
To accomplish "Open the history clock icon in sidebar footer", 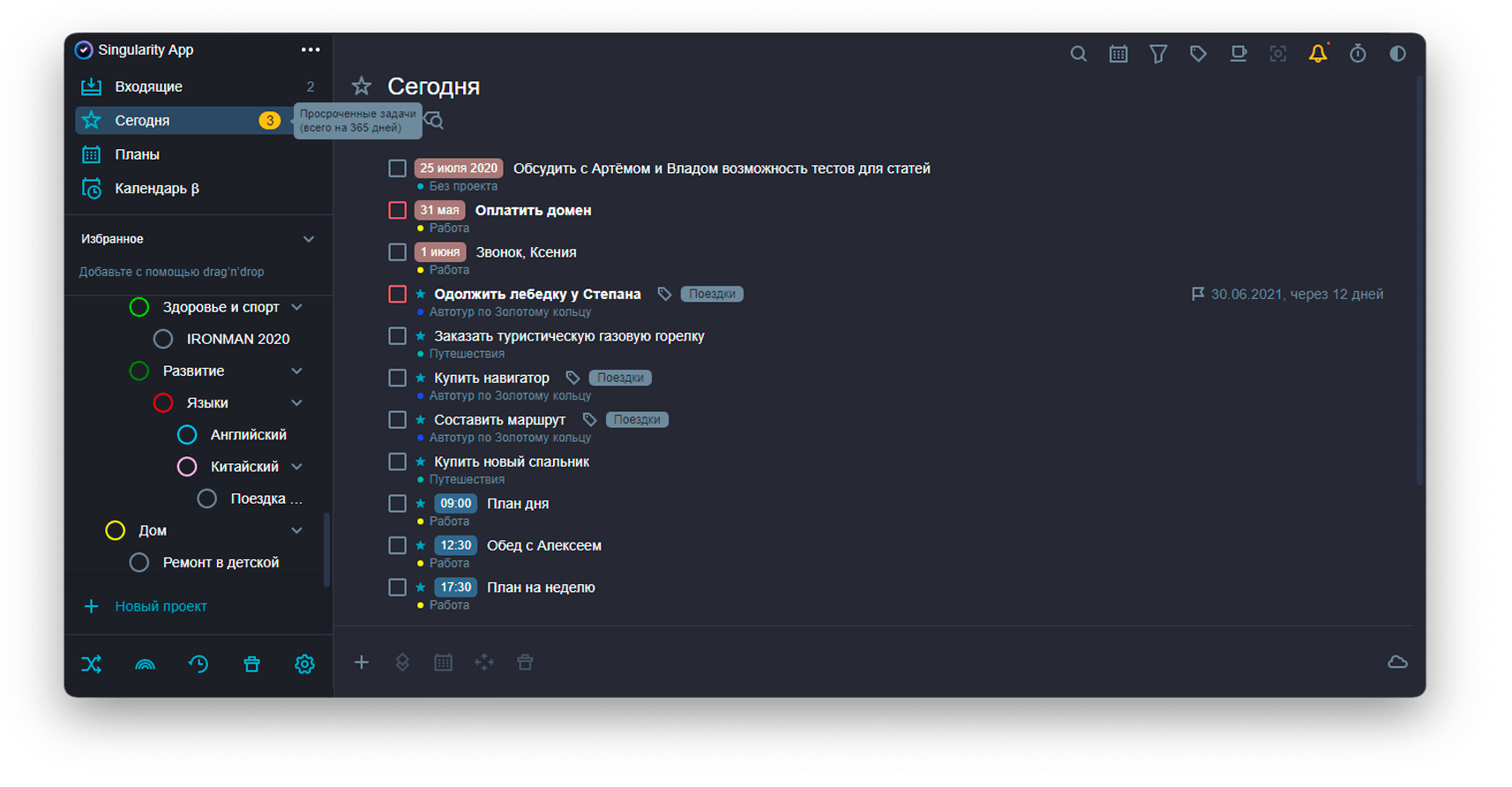I will click(198, 663).
